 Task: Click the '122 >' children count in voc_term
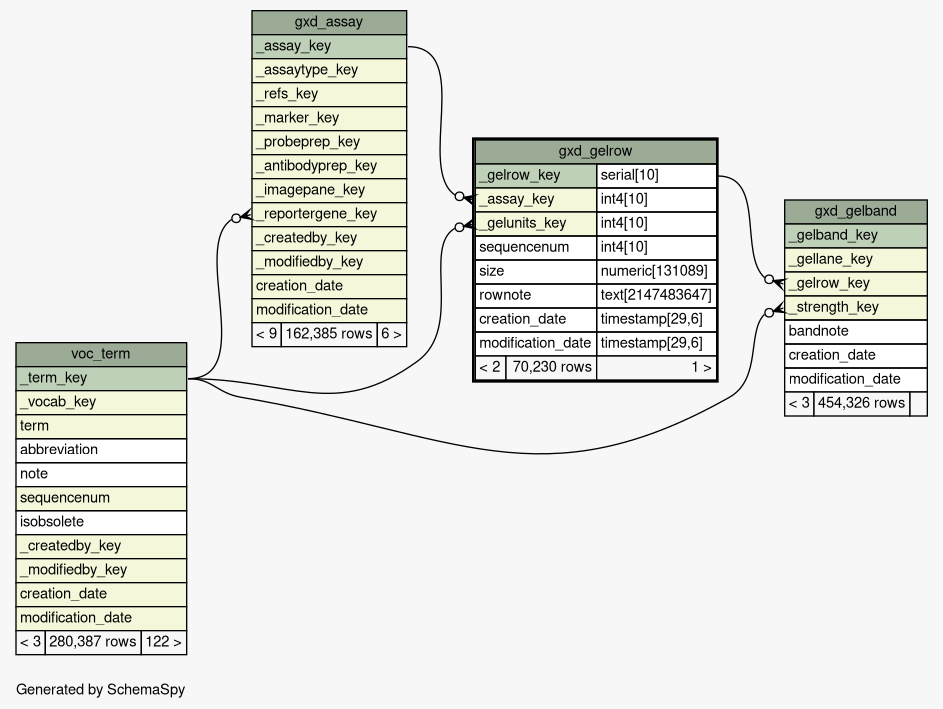163,642
